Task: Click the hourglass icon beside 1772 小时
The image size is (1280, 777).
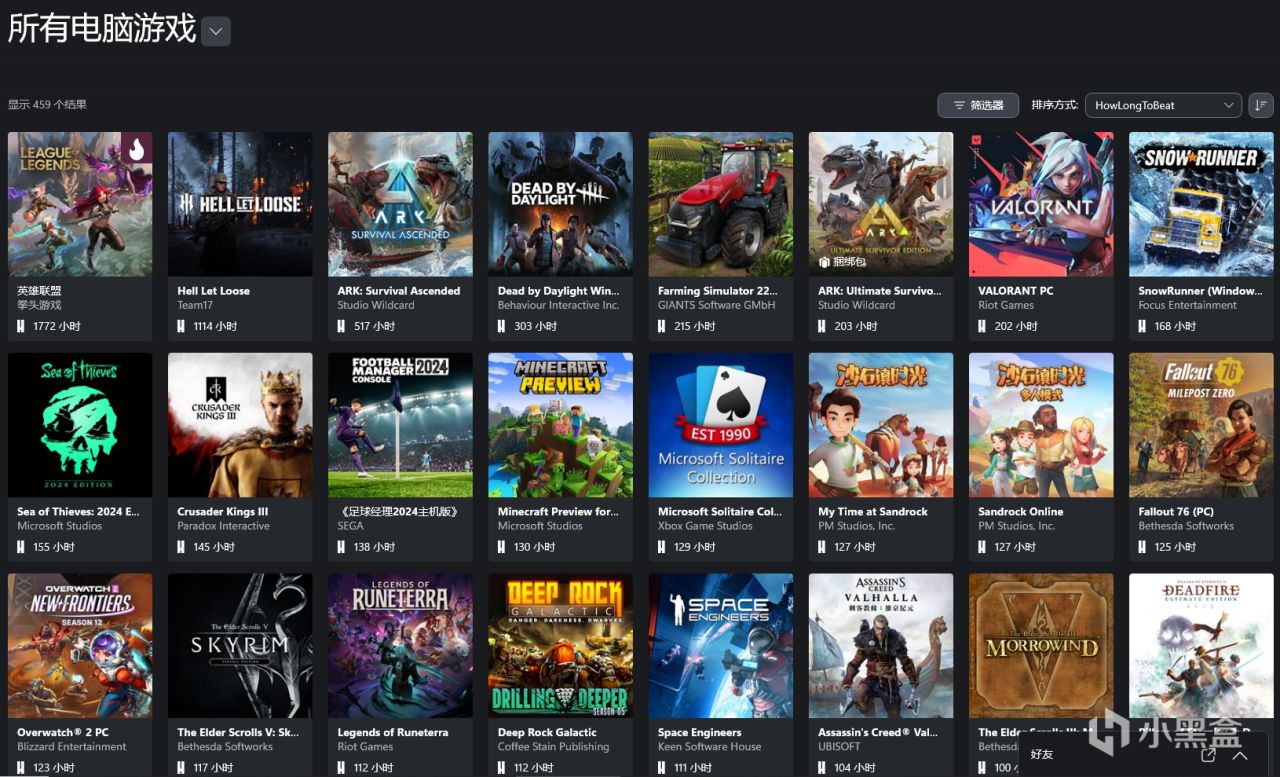Action: pyautogui.click(x=21, y=326)
